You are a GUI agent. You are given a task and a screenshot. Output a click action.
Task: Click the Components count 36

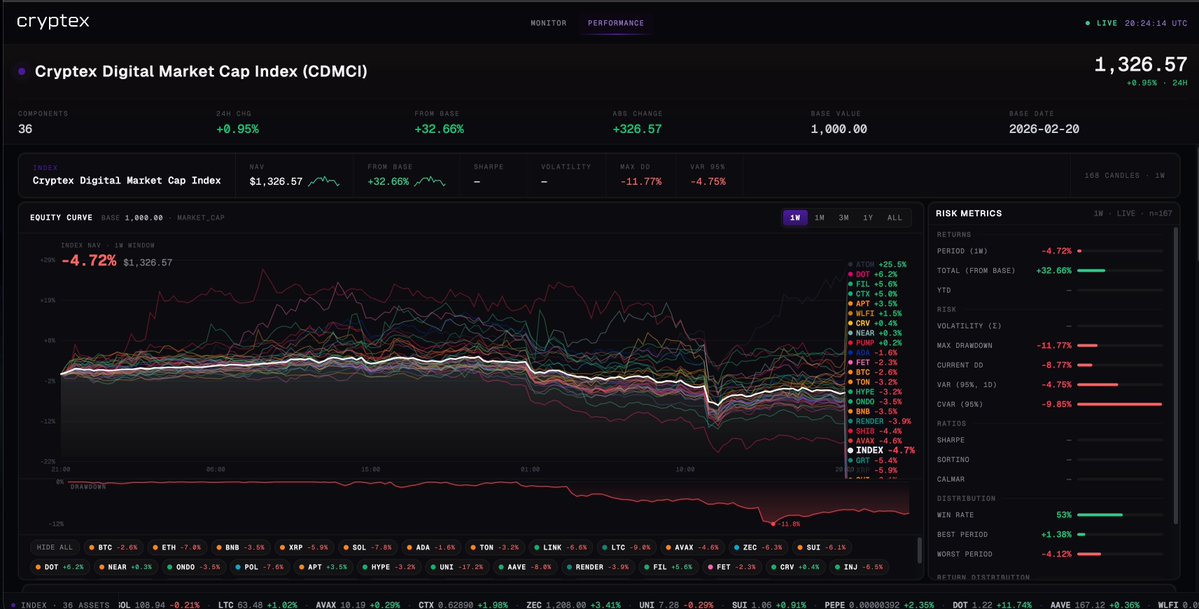[x=25, y=129]
